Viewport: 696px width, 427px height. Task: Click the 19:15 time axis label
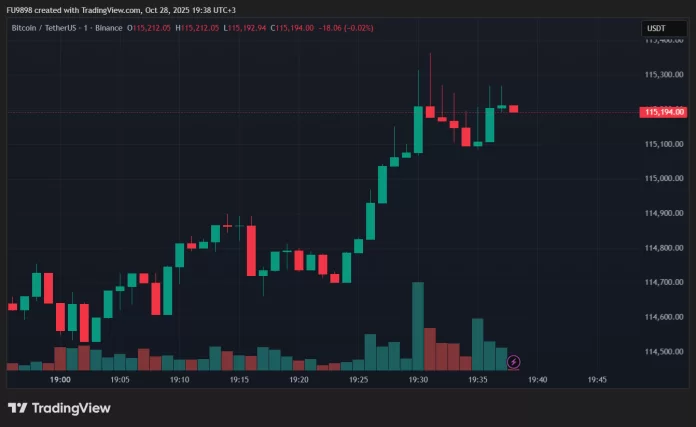point(239,380)
